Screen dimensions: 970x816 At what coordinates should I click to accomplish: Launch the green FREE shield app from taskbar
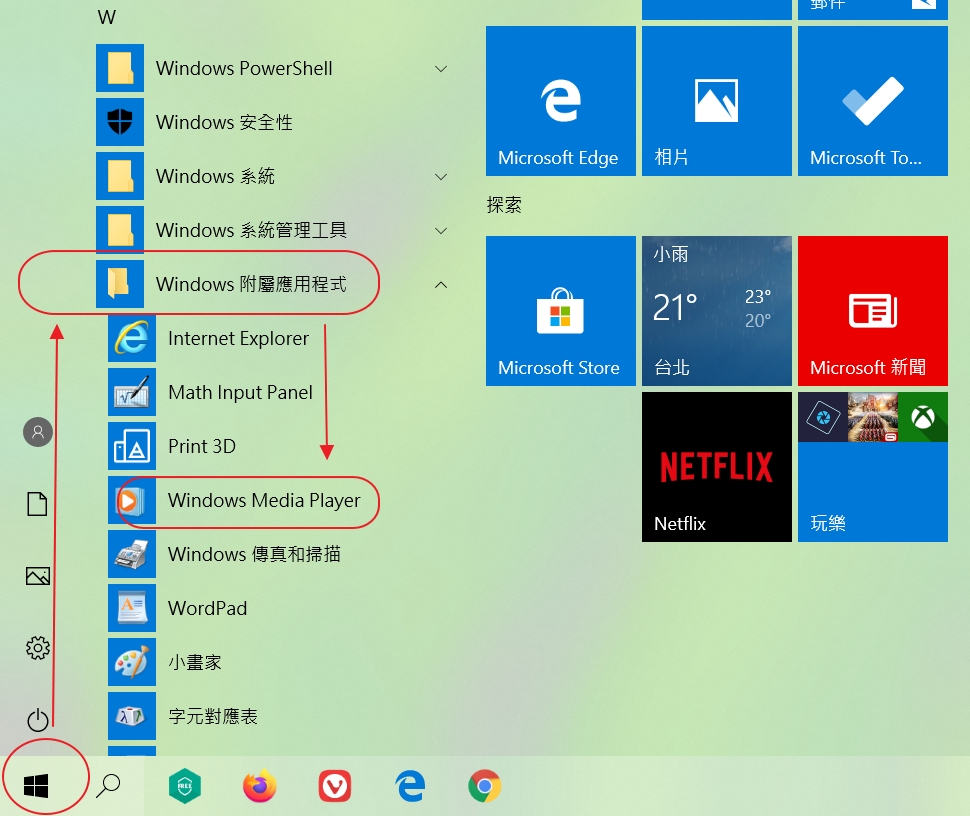click(x=185, y=786)
